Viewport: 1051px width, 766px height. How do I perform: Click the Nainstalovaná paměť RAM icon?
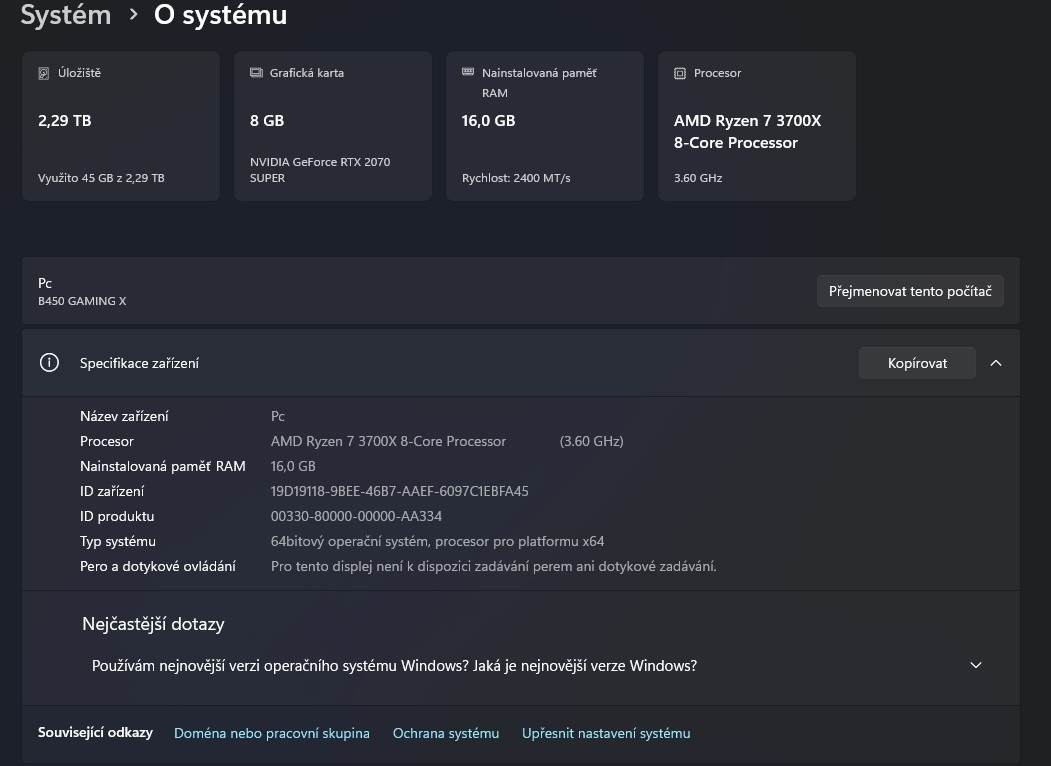click(x=466, y=72)
